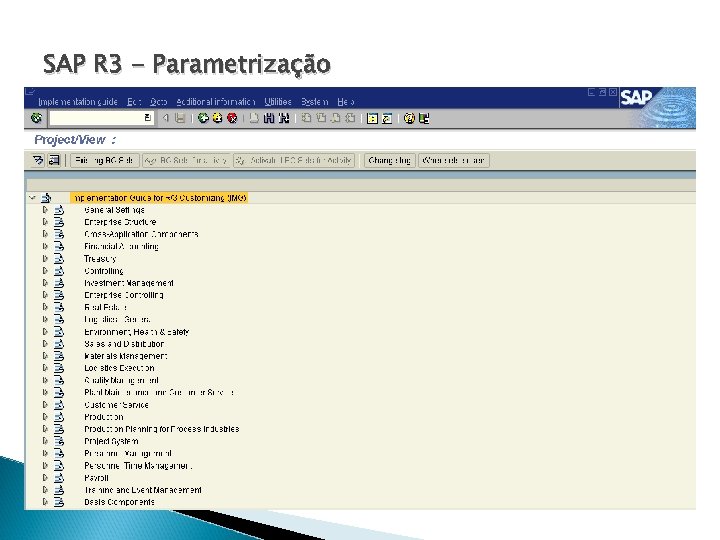This screenshot has width=720, height=540.
Task: Click the BC Sets for Activity button
Action: [x=186, y=160]
